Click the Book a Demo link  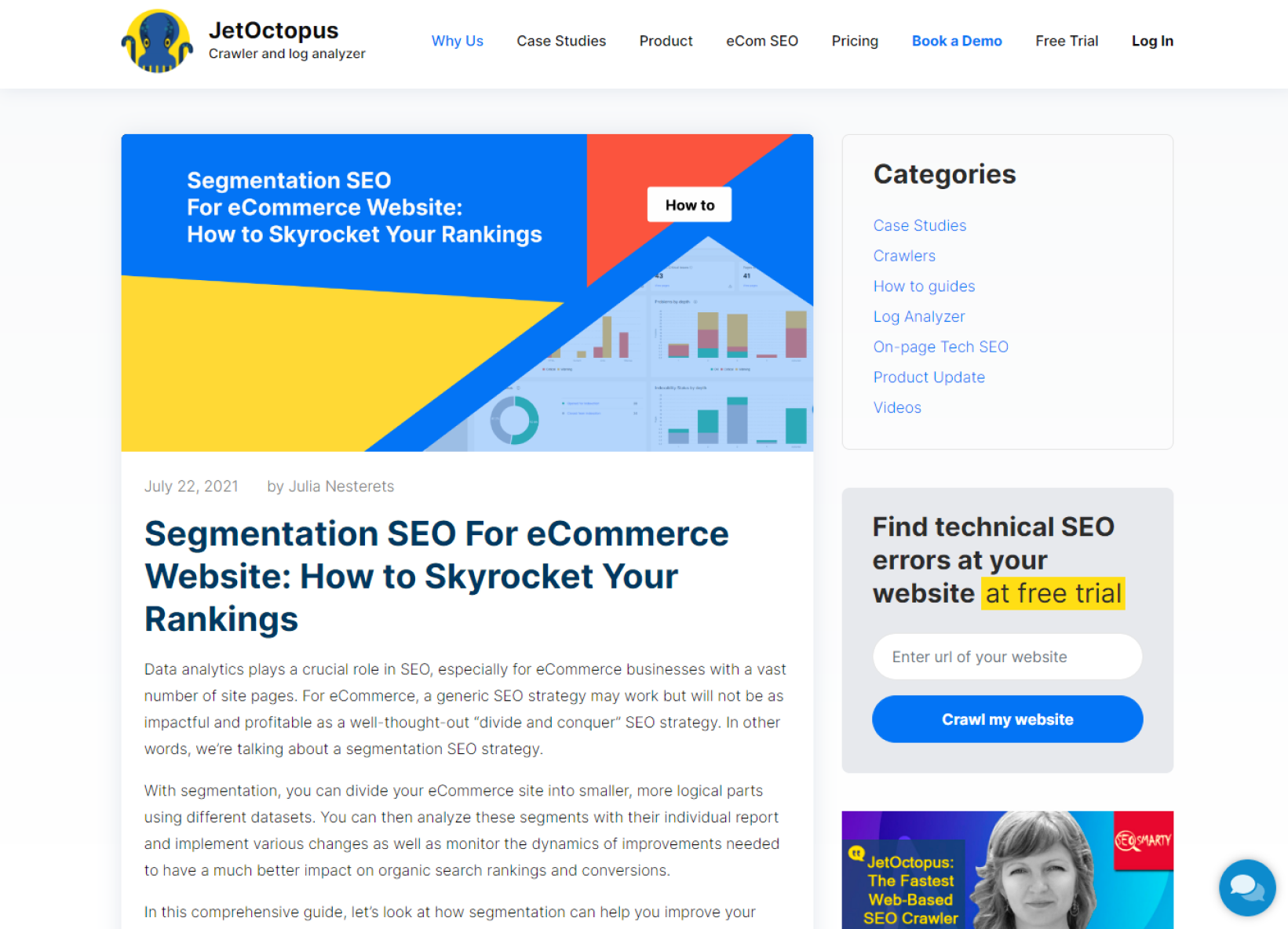pos(956,41)
